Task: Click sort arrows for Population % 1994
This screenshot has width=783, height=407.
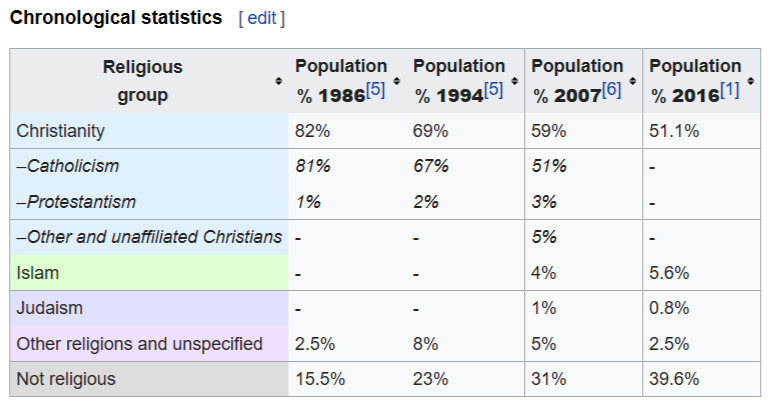Action: click(x=514, y=82)
